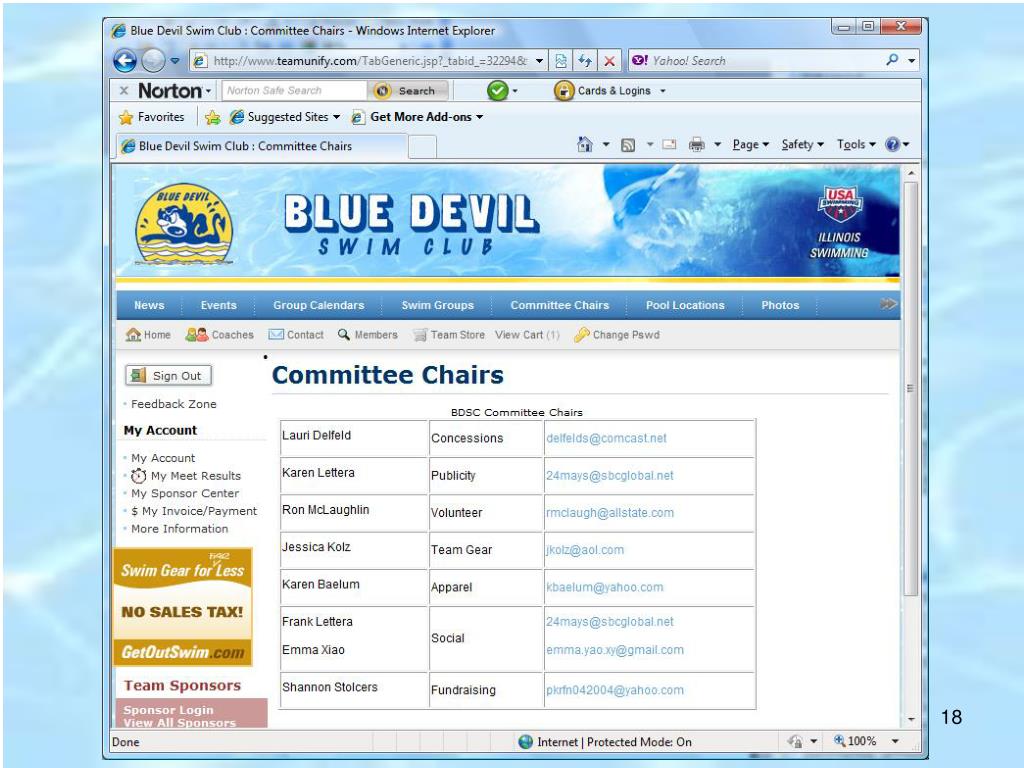Expand the address bar URL dropdown
Screen dimensions: 1024x768
(x=539, y=61)
